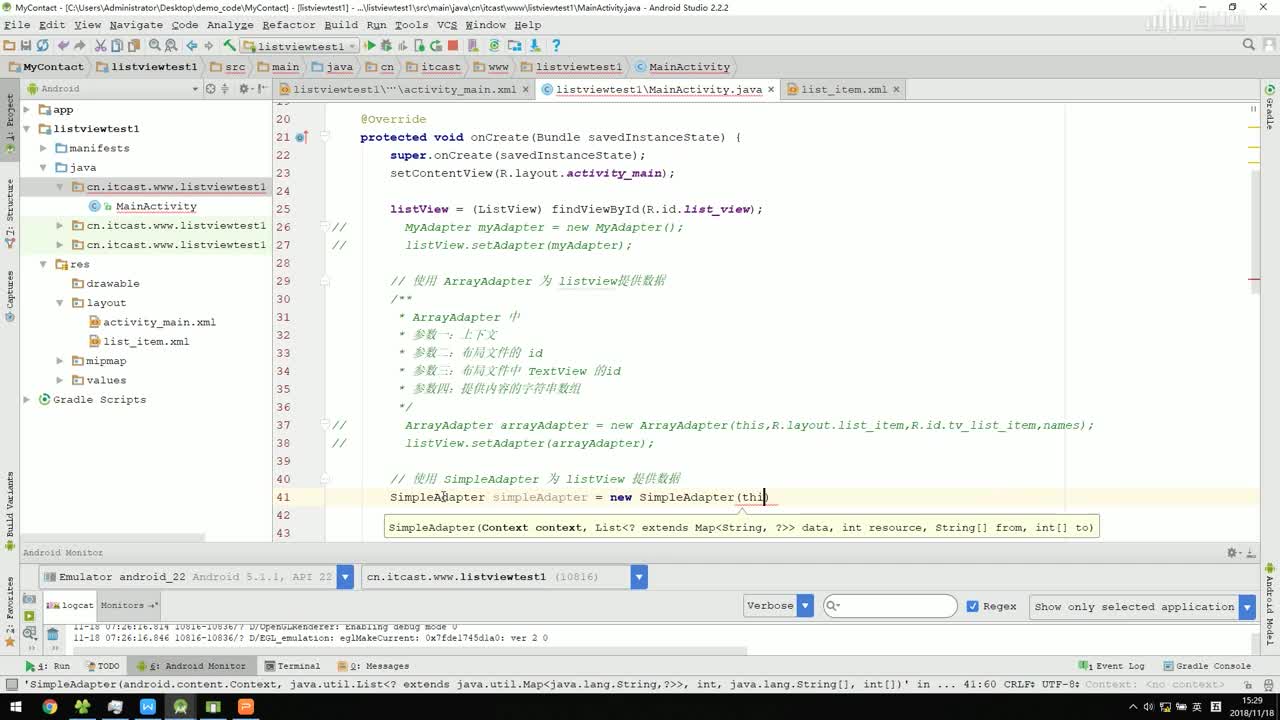Collapse the res folder node
1280x720 pixels.
(x=44, y=264)
